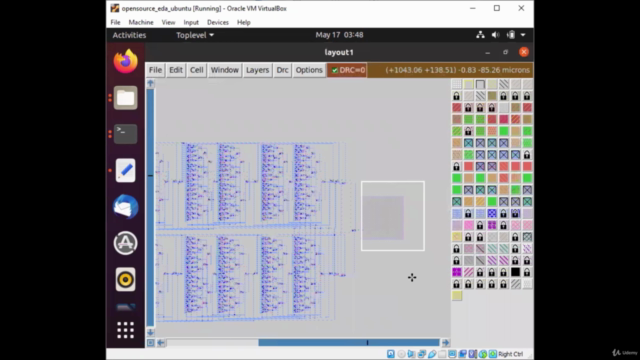The height and width of the screenshot is (360, 640).
Task: Select the empty outlined square in first palette row
Action: click(x=480, y=84)
